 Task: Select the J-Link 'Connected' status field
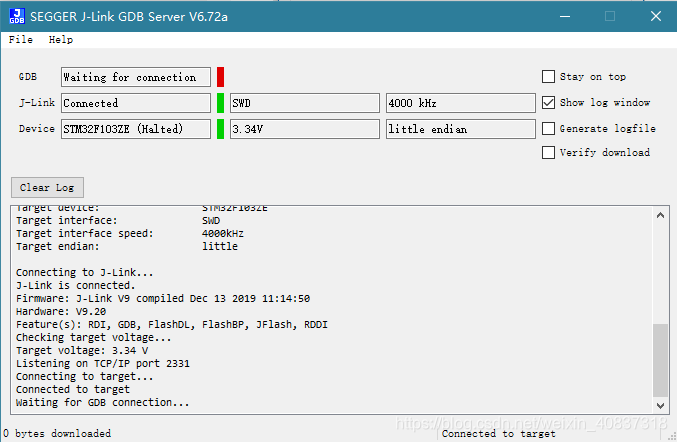point(136,103)
